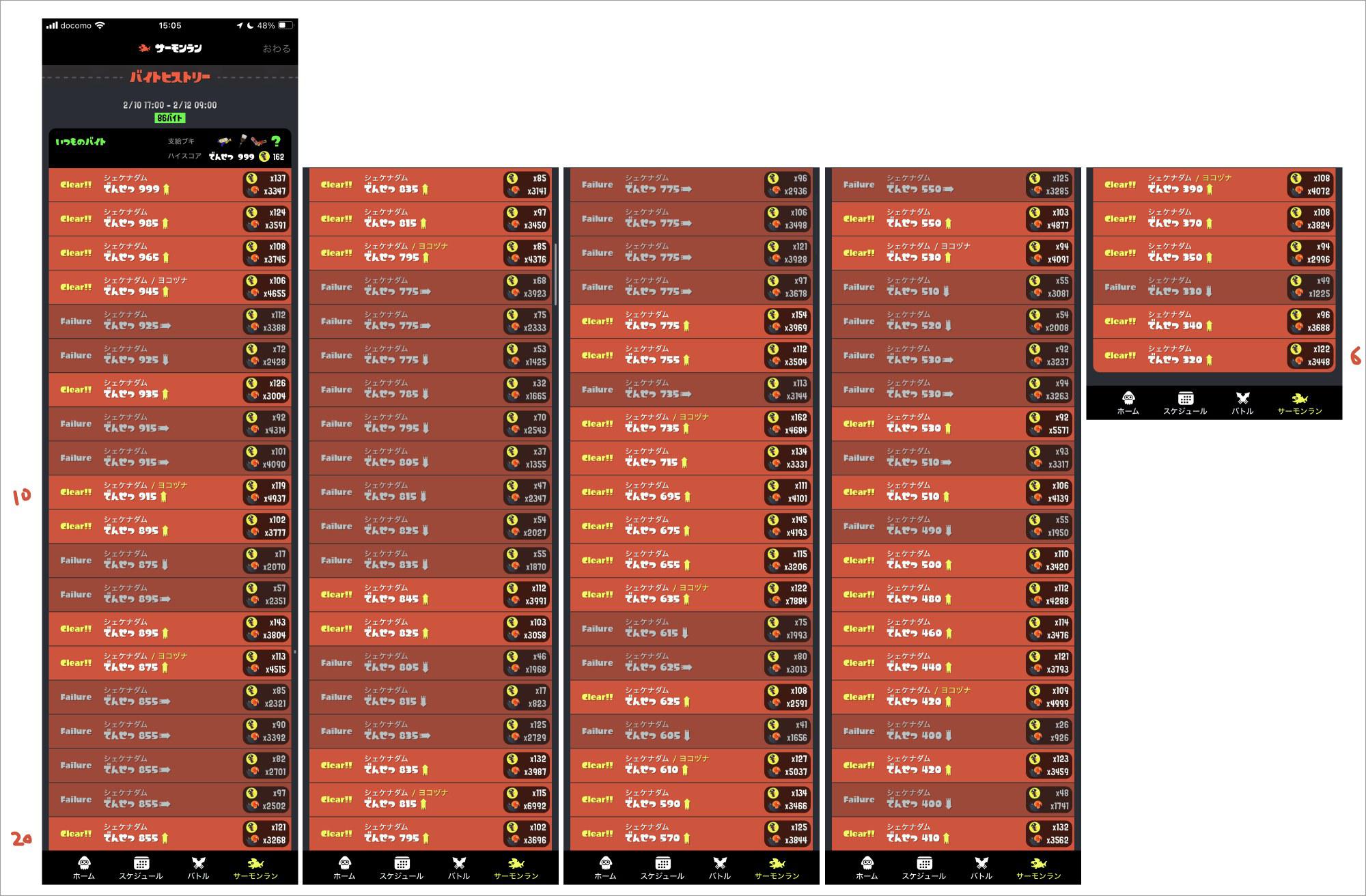Tap the バトル icon in the rightmost short screenshot
The width and height of the screenshot is (1366, 896).
pyautogui.click(x=1242, y=398)
